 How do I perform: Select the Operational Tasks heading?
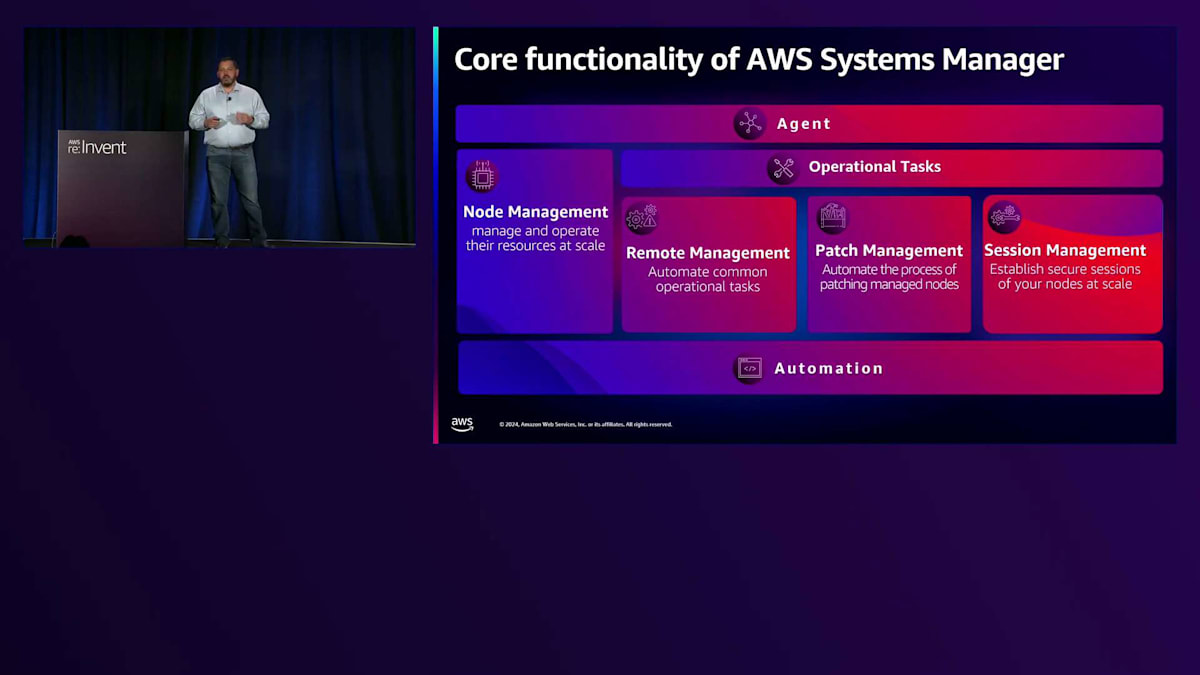pyautogui.click(x=875, y=167)
